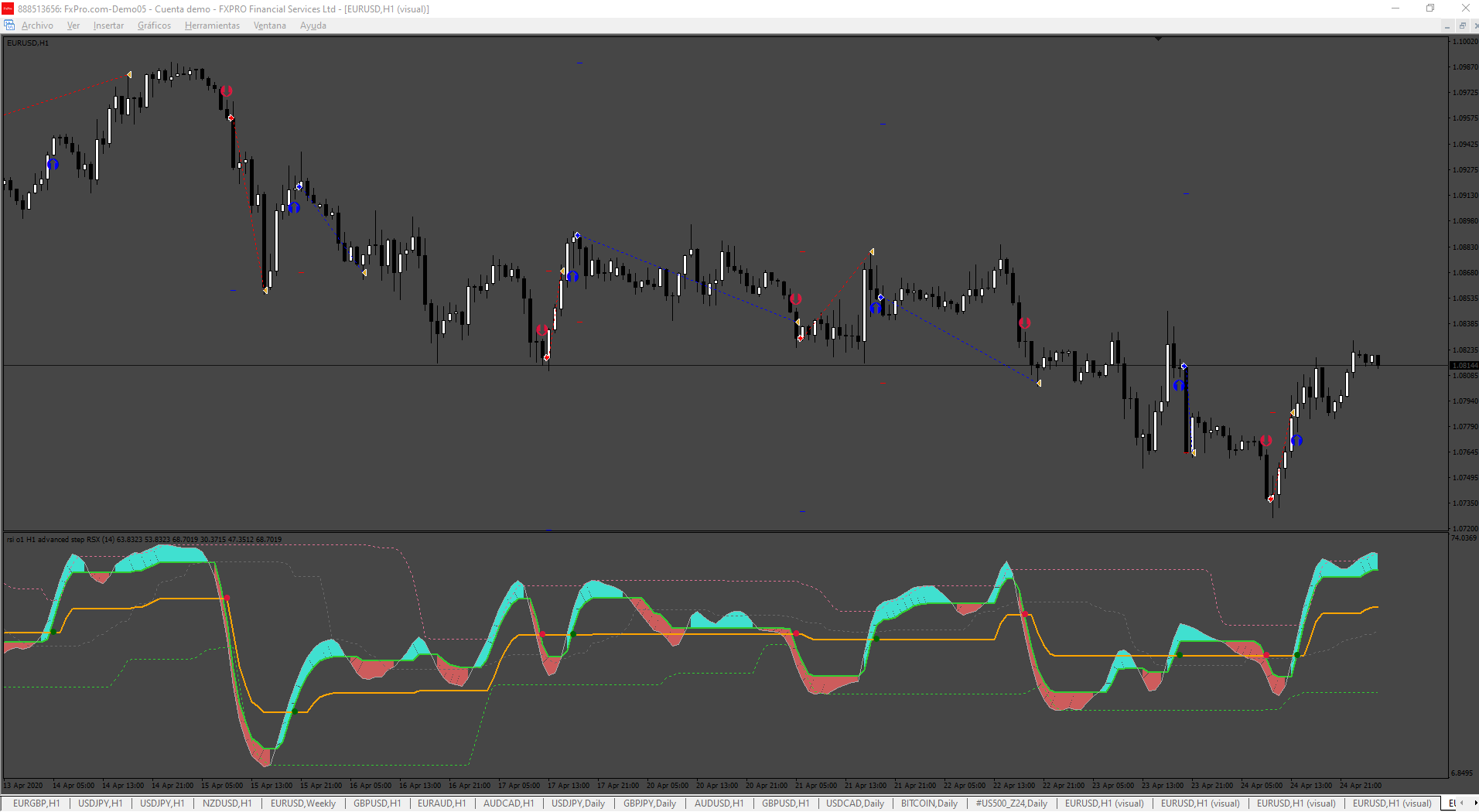Image resolution: width=1479 pixels, height=812 pixels.
Task: Minimize the inner chart window
Action: pyautogui.click(x=1447, y=26)
